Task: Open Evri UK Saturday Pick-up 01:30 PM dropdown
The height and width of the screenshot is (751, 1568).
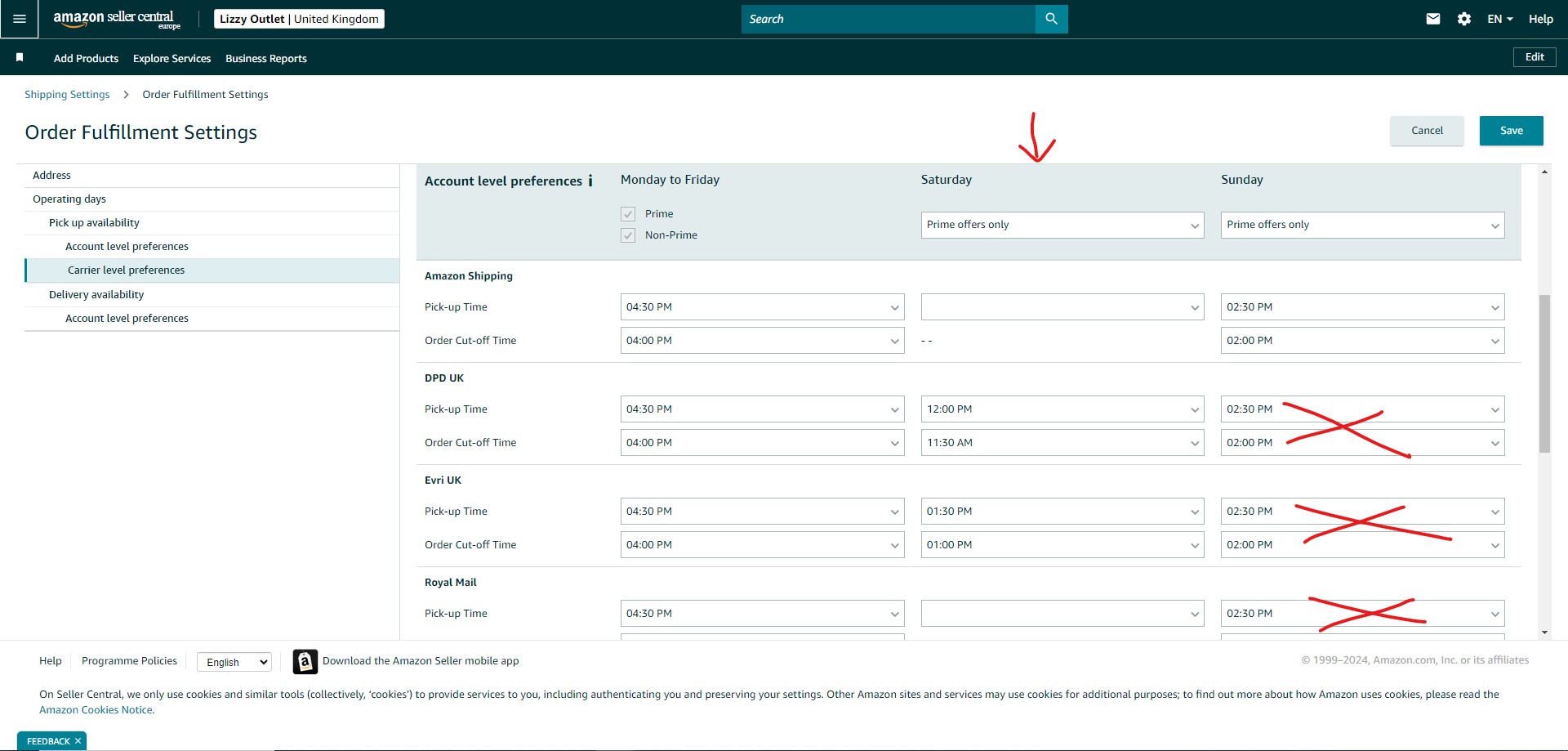Action: [1062, 512]
